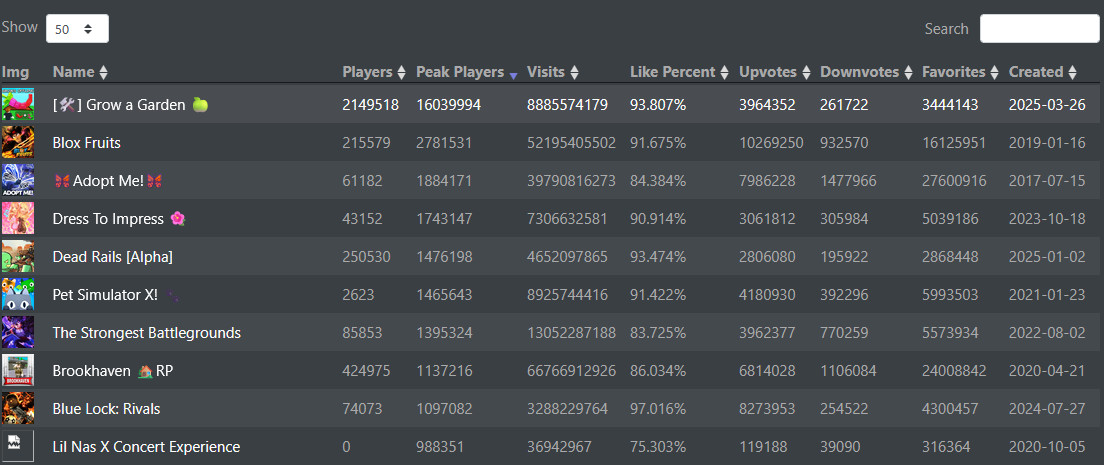This screenshot has width=1104, height=465.
Task: Open the Blox Fruits name link
Action: click(87, 143)
